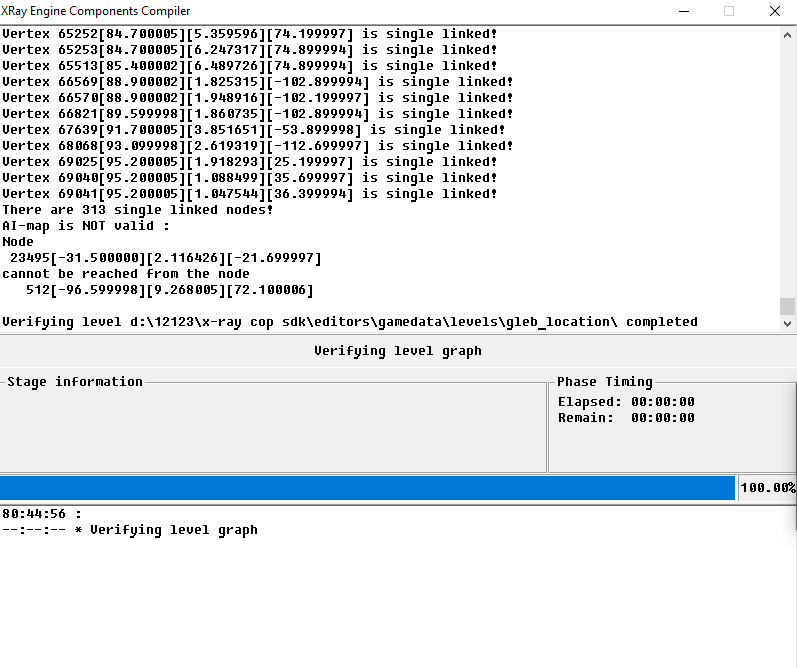The height and width of the screenshot is (668, 797).
Task: Minimize the XRay Engine Components Compiler window
Action: coord(684,11)
